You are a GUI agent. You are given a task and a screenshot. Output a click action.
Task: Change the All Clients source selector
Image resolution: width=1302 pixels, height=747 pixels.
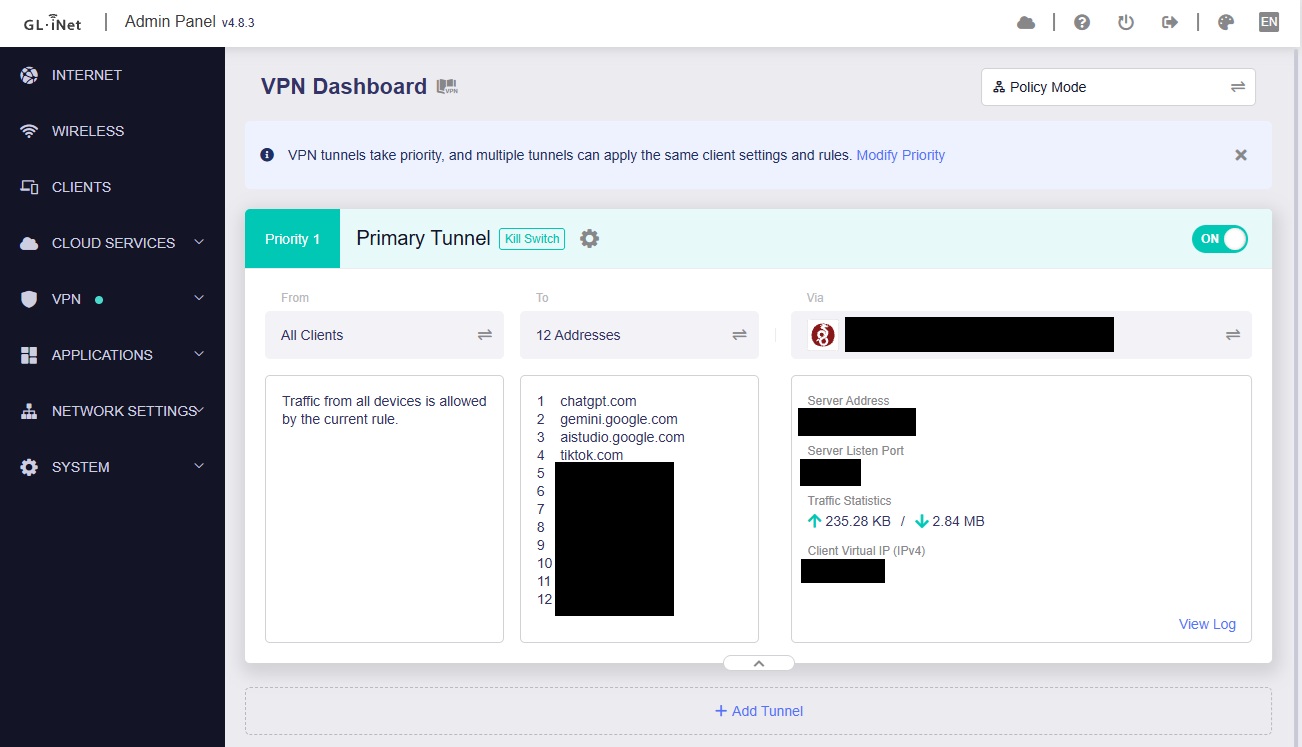(385, 335)
